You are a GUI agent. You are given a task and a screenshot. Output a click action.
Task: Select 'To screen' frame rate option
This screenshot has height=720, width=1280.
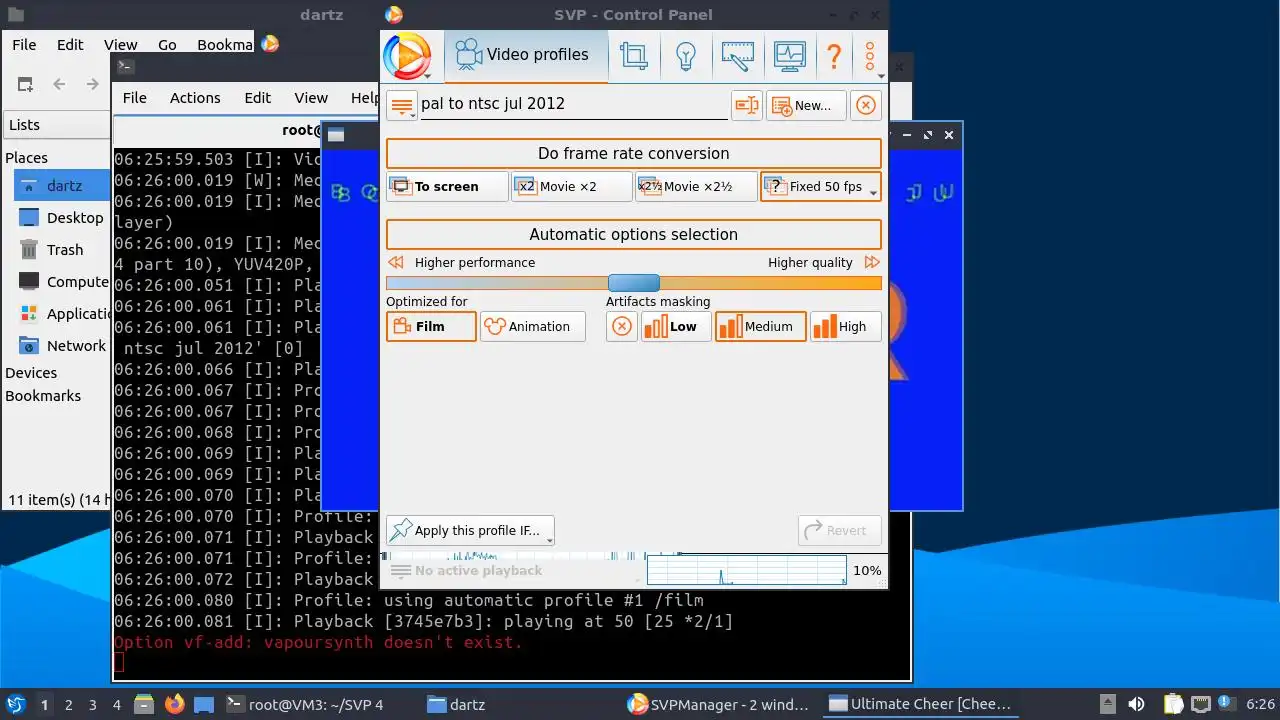447,186
